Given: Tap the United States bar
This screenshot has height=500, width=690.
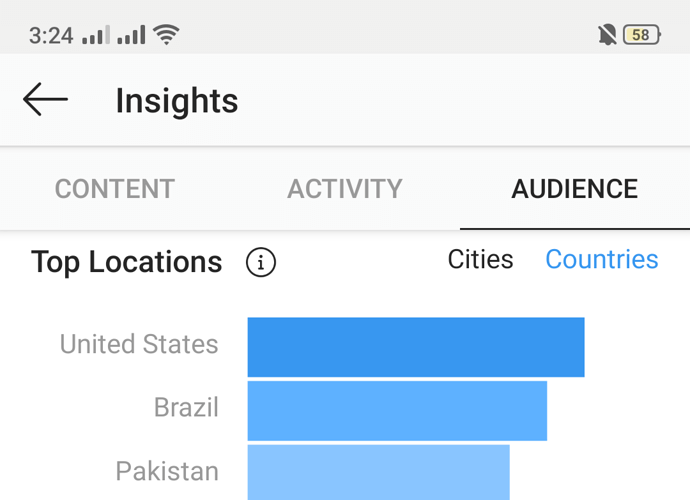Looking at the screenshot, I should coord(415,347).
